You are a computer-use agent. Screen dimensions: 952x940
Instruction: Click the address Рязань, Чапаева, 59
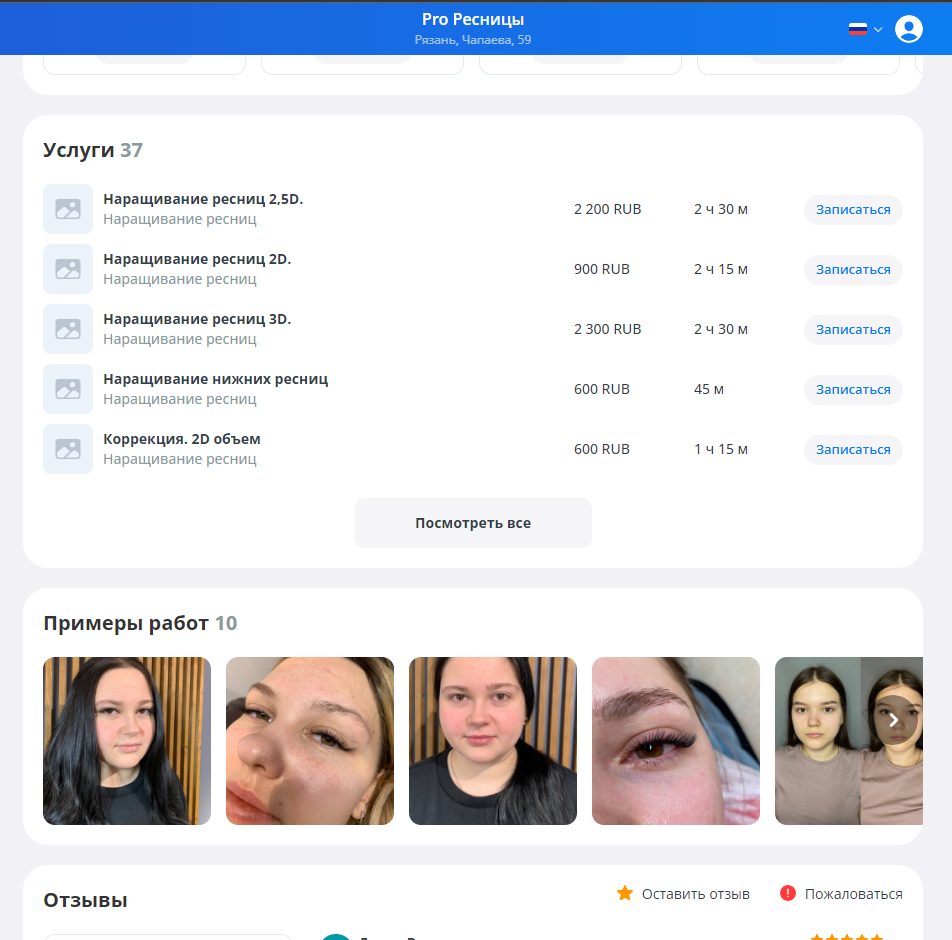pos(473,40)
